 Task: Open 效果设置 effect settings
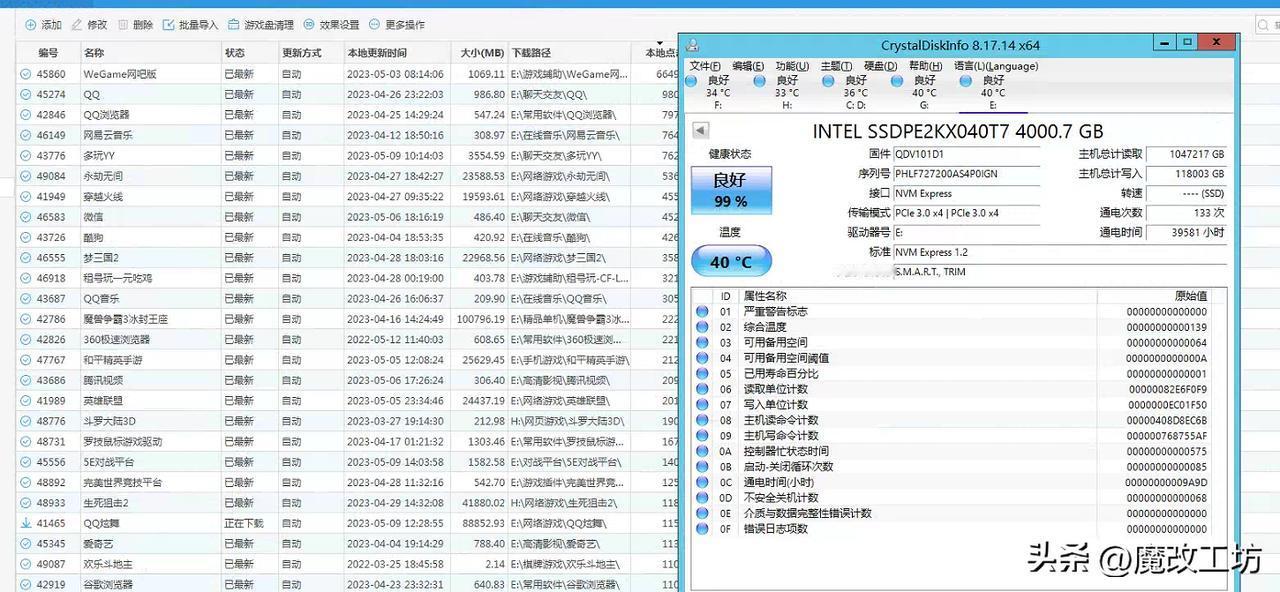(x=331, y=24)
